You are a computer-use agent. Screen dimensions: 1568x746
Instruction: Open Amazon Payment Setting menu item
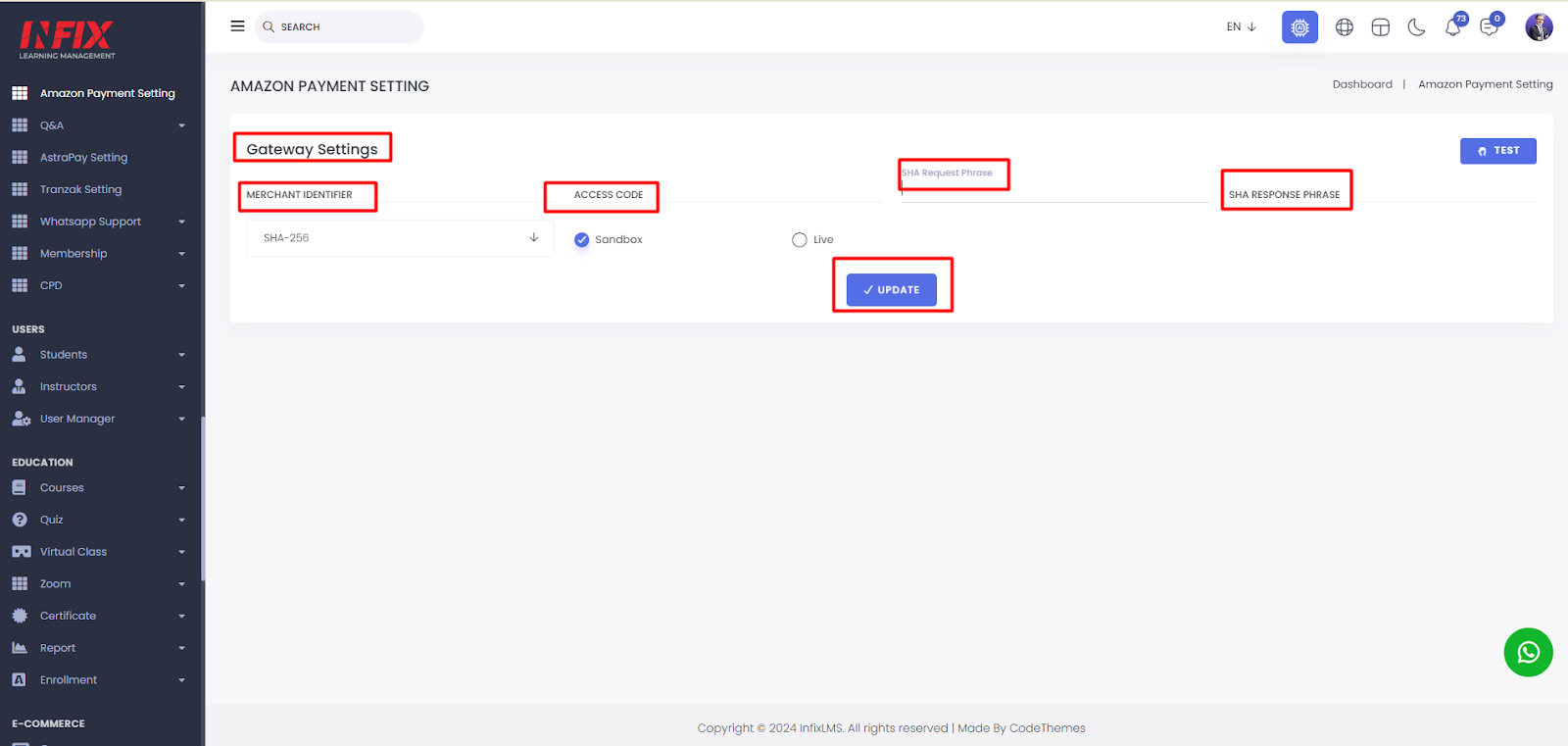click(x=107, y=93)
